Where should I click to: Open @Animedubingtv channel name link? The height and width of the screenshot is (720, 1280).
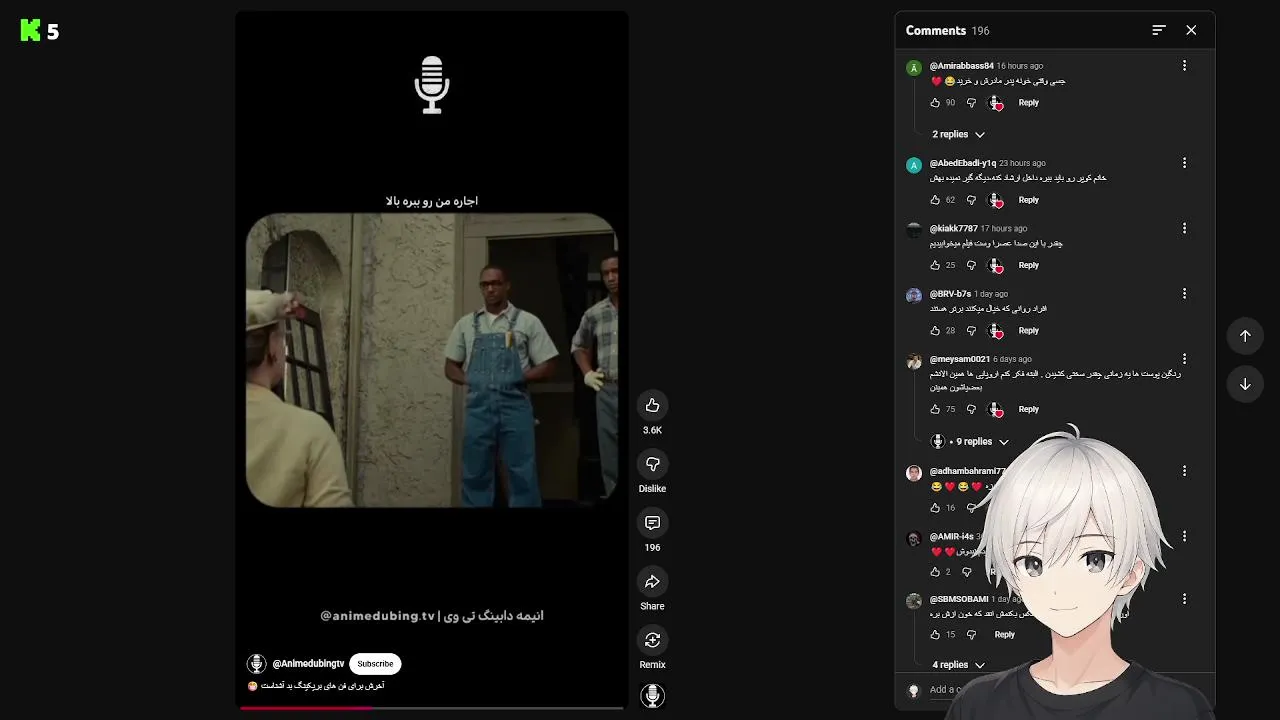[x=308, y=664]
